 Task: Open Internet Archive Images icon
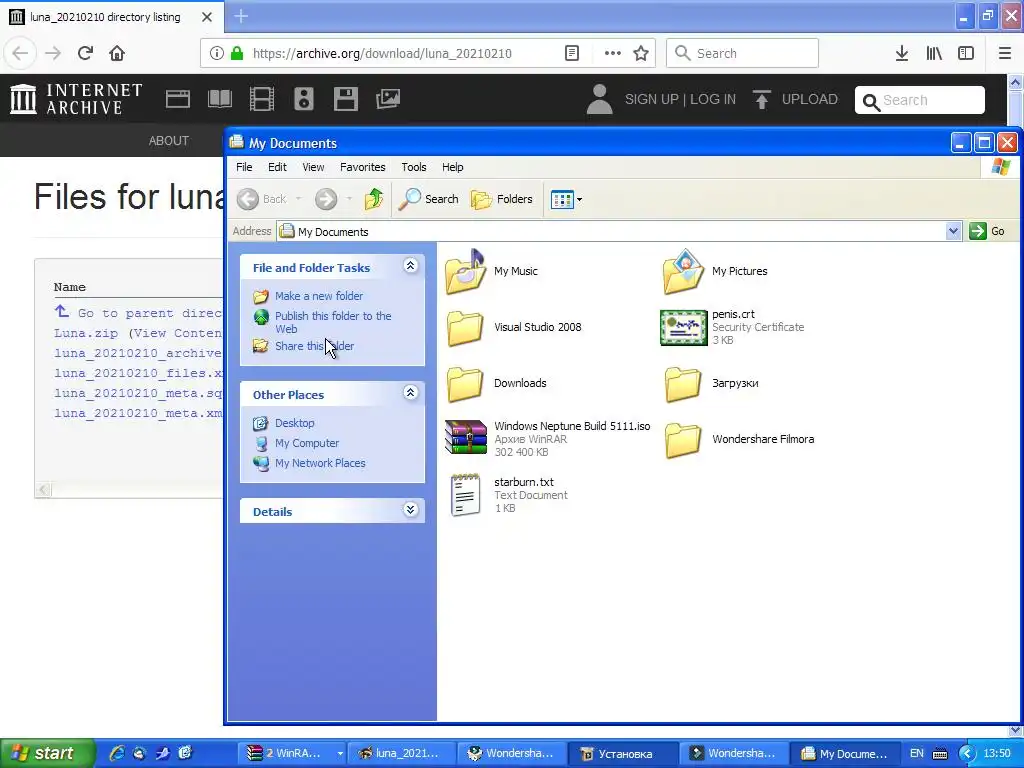pyautogui.click(x=388, y=99)
